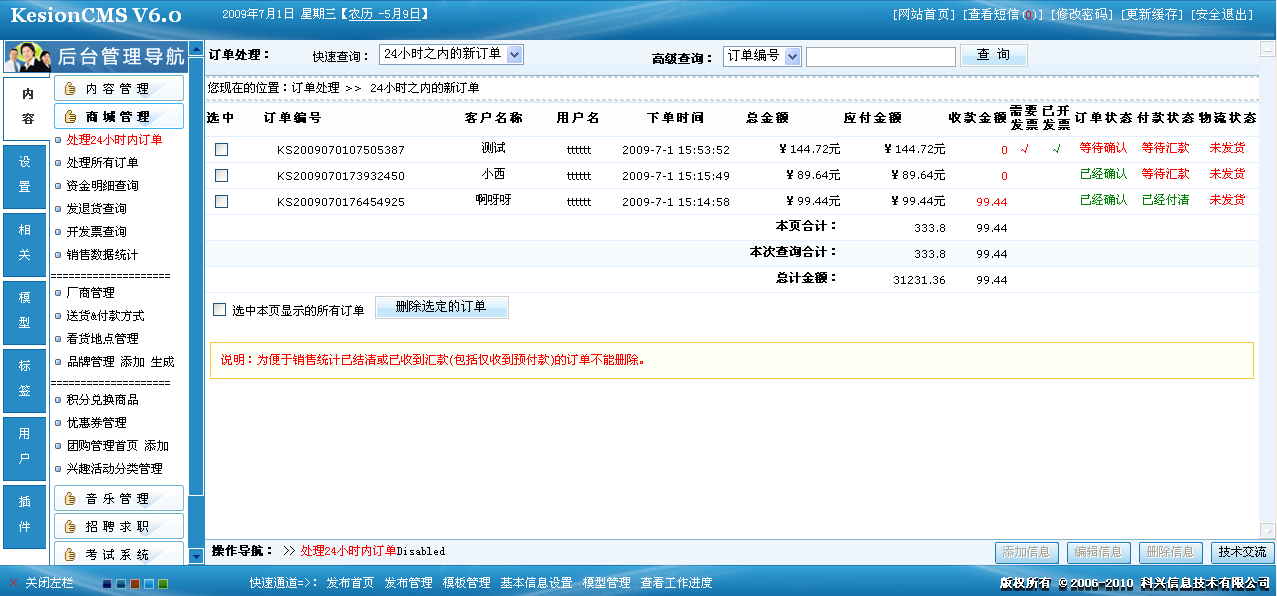Click 删除选定的订单 button
1277x596 pixels.
[x=441, y=307]
